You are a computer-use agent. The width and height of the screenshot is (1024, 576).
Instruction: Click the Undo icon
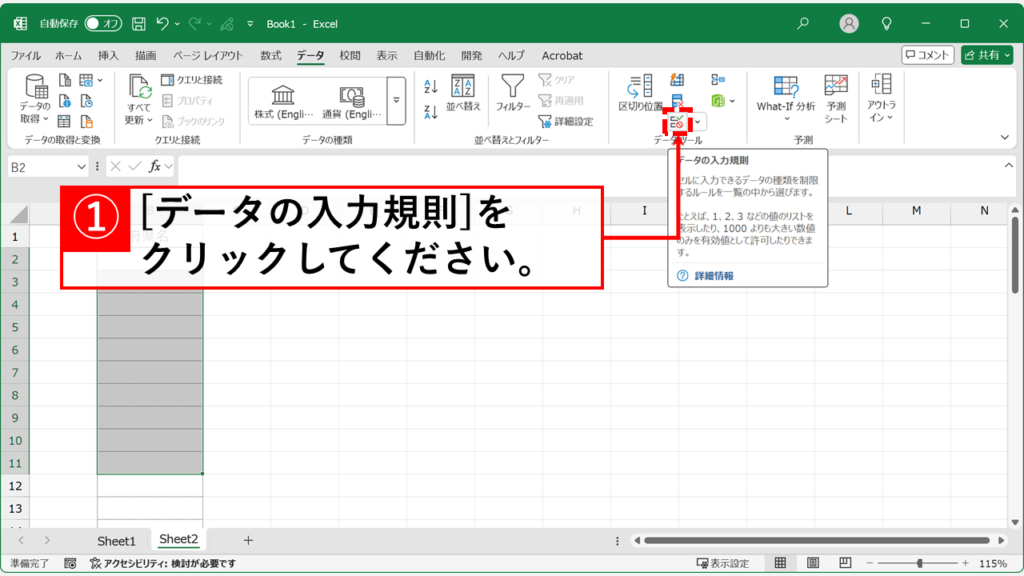[162, 24]
